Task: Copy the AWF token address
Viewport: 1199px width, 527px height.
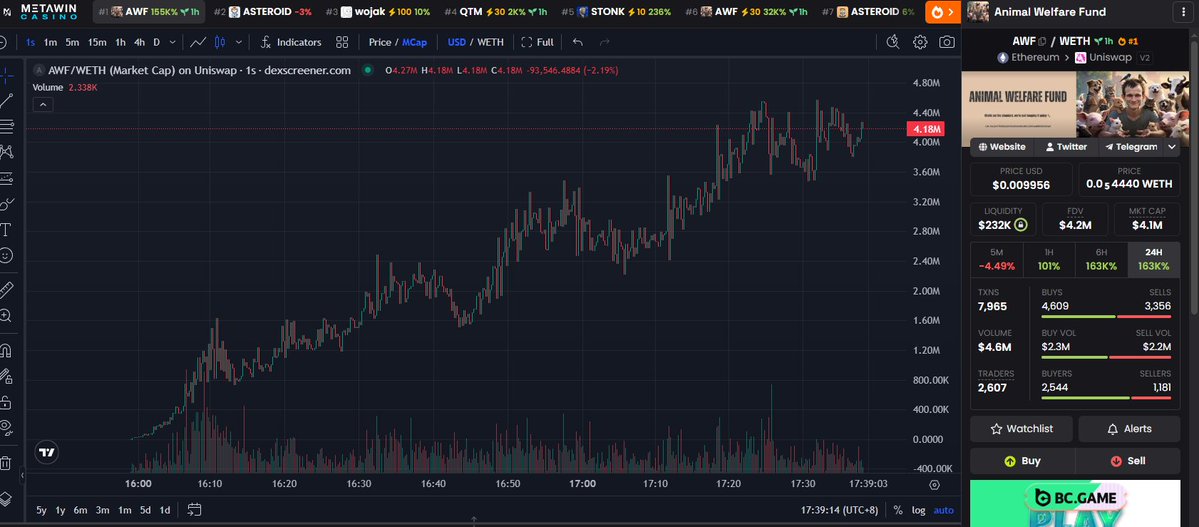Action: click(x=1041, y=41)
